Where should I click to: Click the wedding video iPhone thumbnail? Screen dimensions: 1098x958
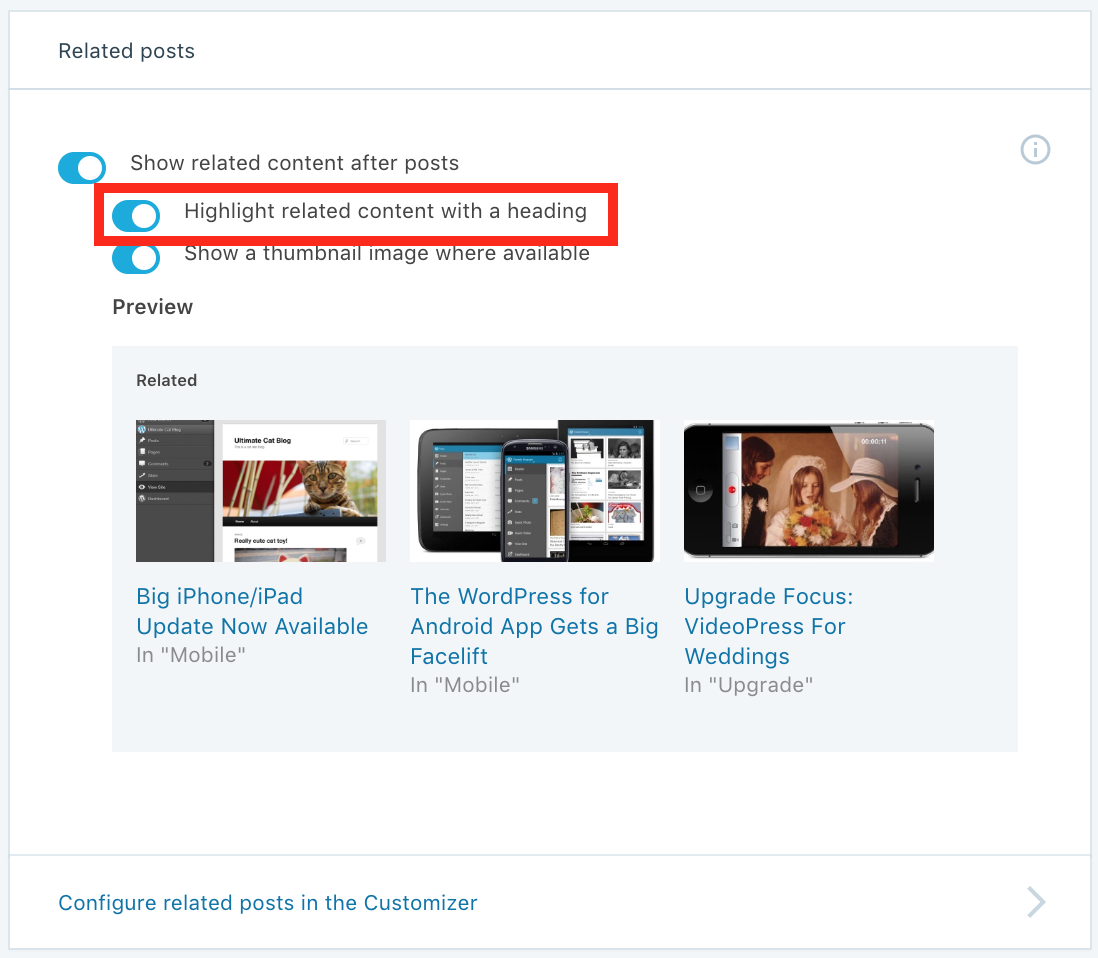coord(809,491)
